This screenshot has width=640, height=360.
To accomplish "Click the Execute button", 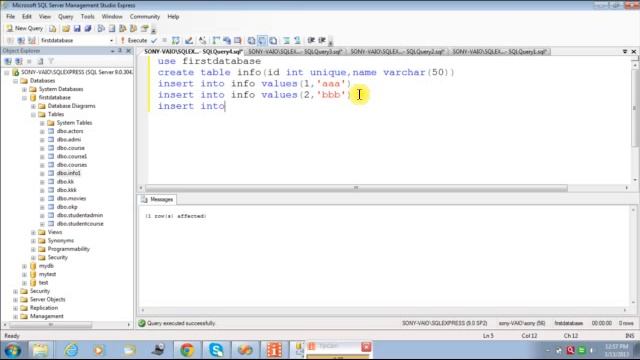I will 134,40.
